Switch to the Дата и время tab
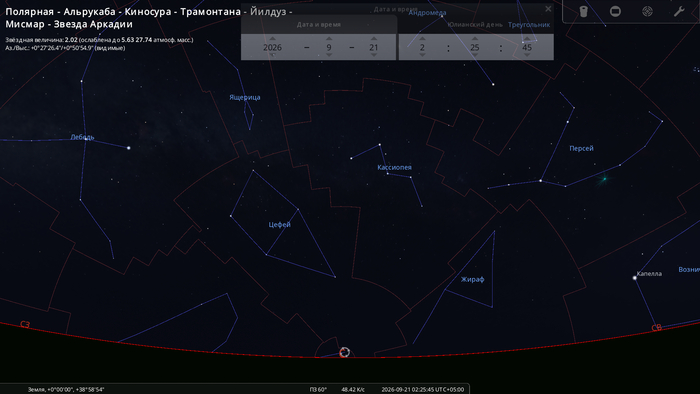Screen dimensions: 700x394 319,25
